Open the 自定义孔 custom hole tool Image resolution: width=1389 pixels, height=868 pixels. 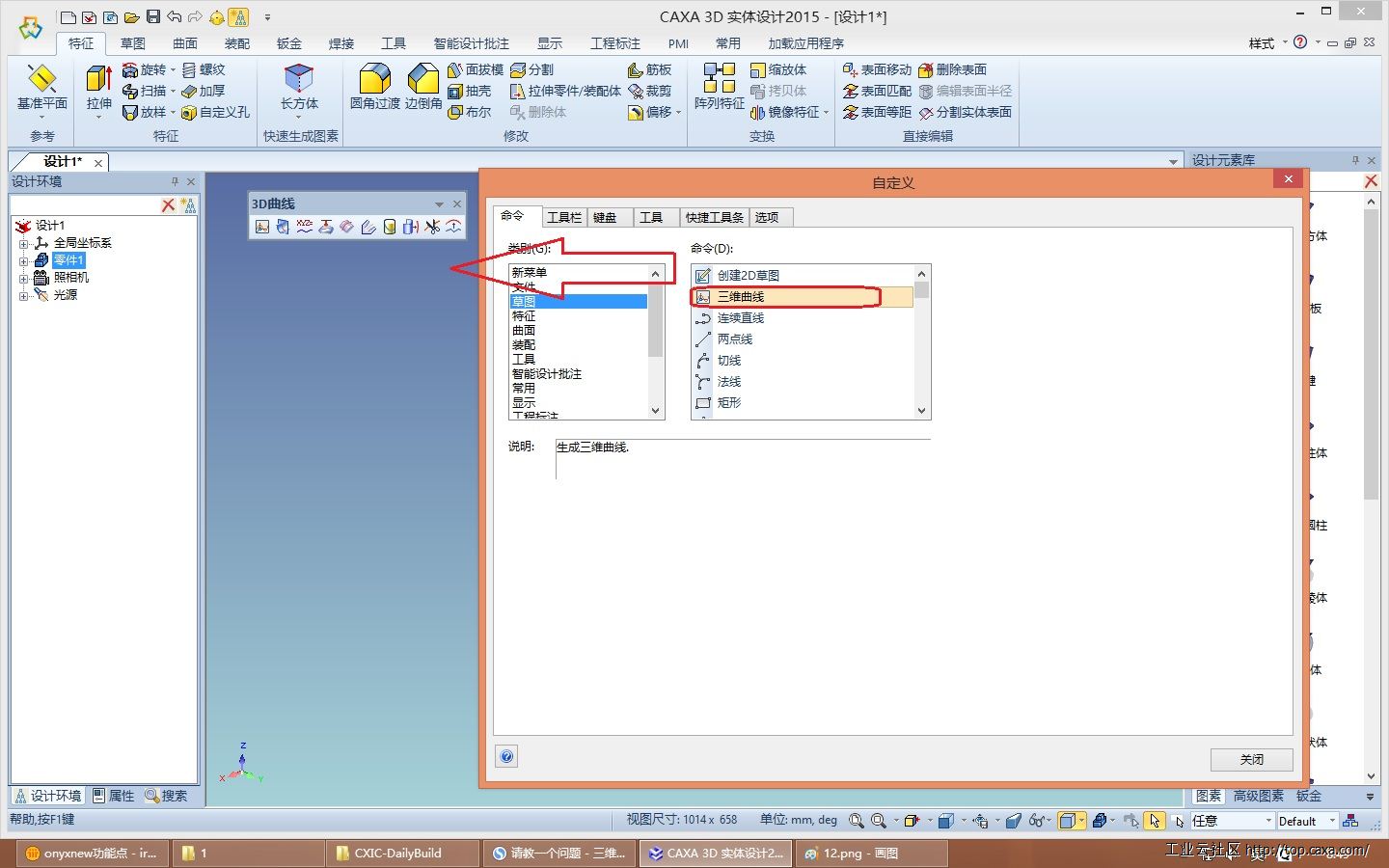point(215,112)
